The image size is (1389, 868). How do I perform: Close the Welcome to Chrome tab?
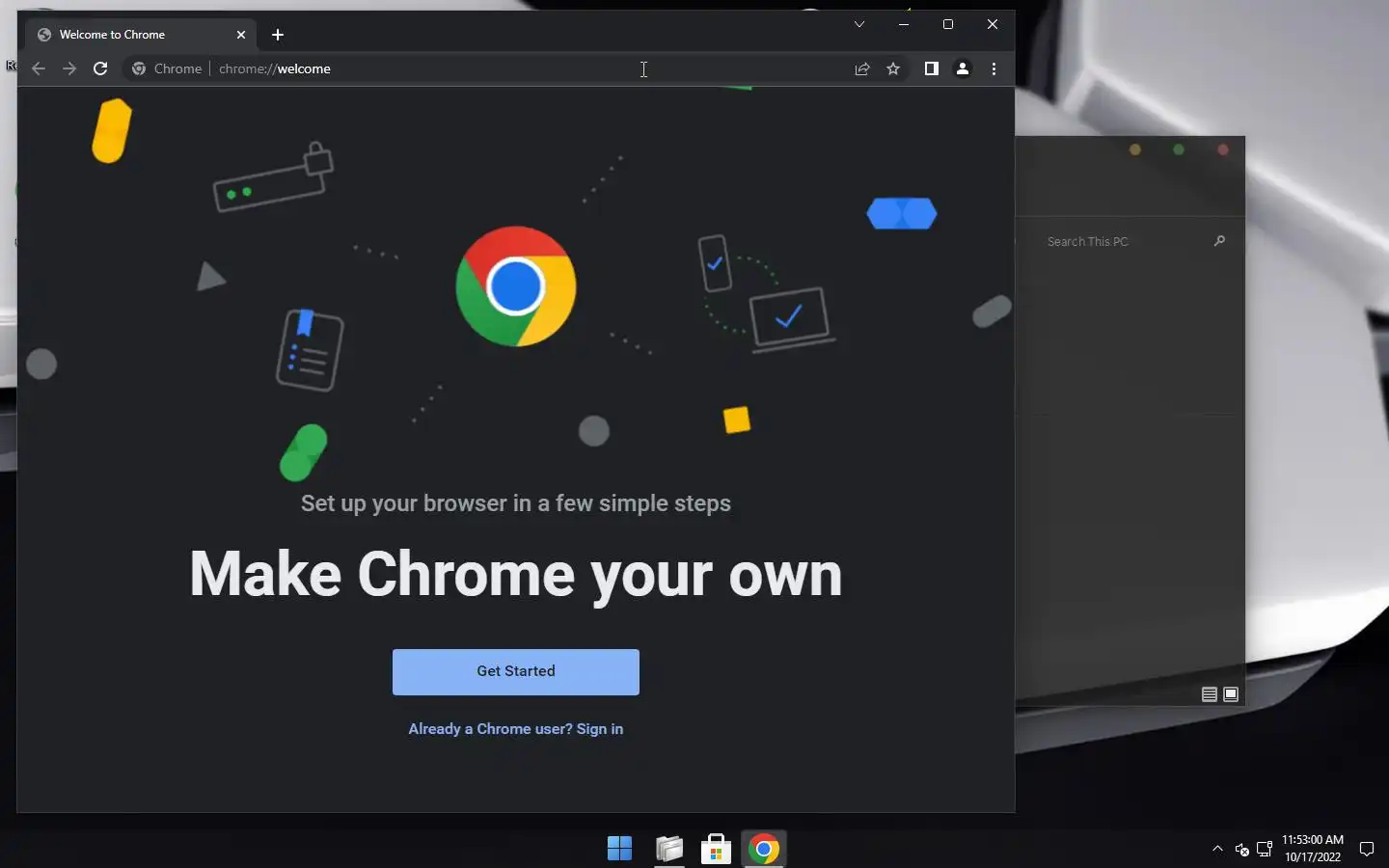point(241,35)
